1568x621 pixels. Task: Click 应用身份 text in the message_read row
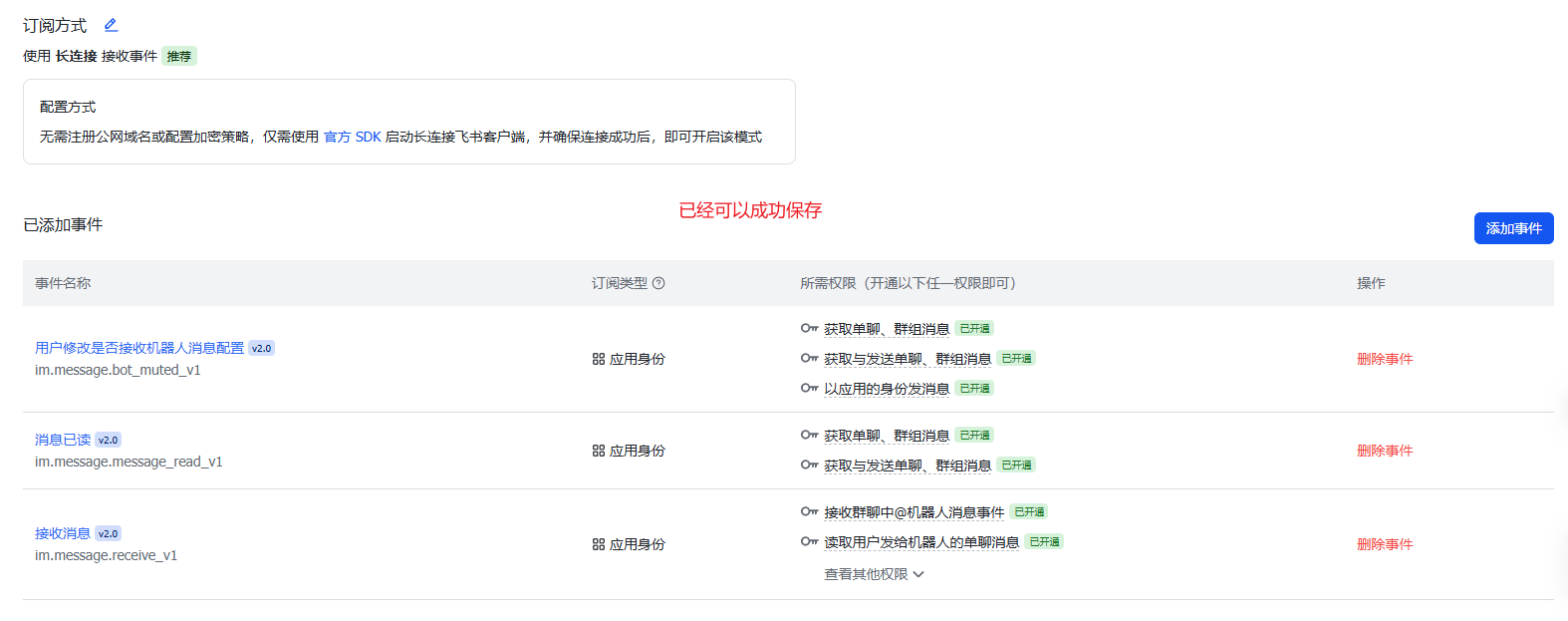click(638, 451)
